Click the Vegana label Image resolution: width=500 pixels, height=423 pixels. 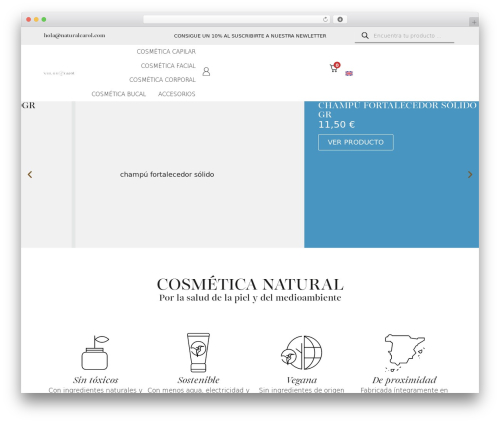coord(302,380)
